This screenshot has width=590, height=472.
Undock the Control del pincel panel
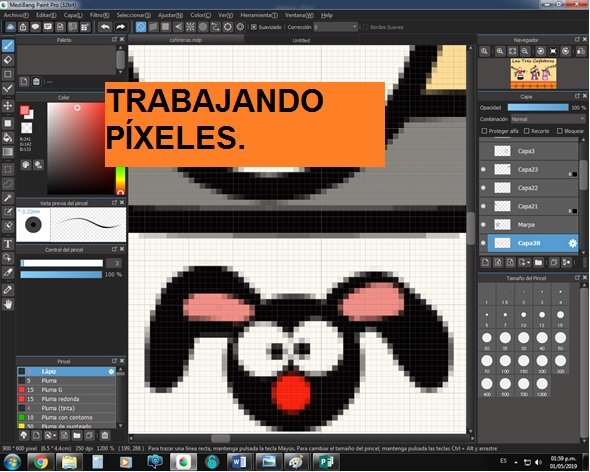(114, 249)
